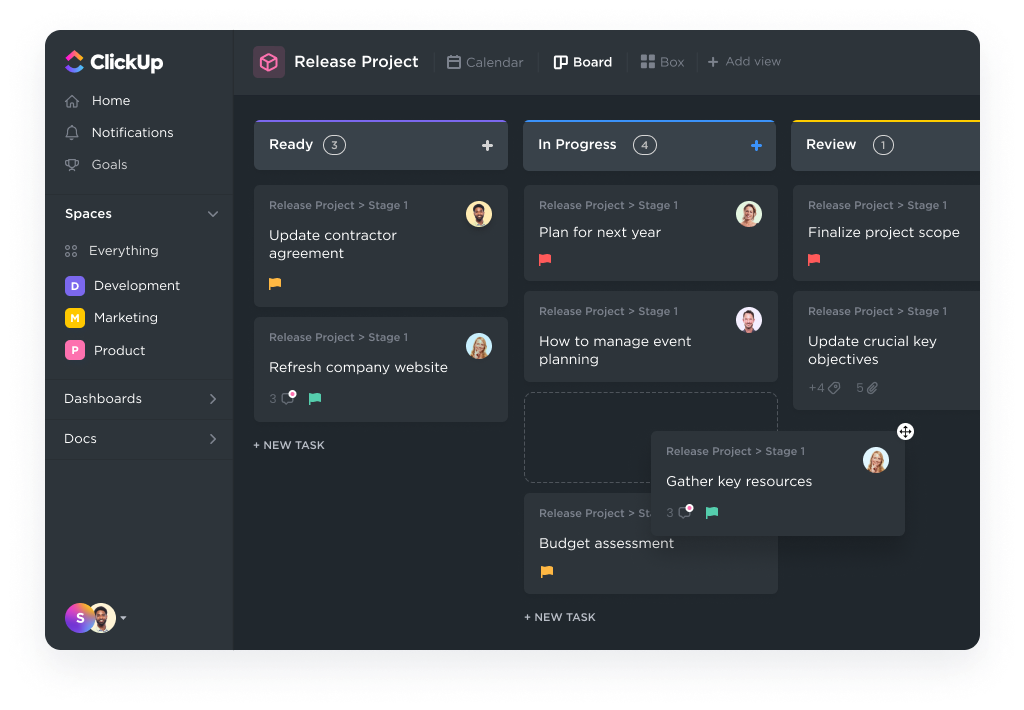Click the yellow flag on Update contractor agreement
Viewport: 1024px width, 710px height.
[x=275, y=283]
